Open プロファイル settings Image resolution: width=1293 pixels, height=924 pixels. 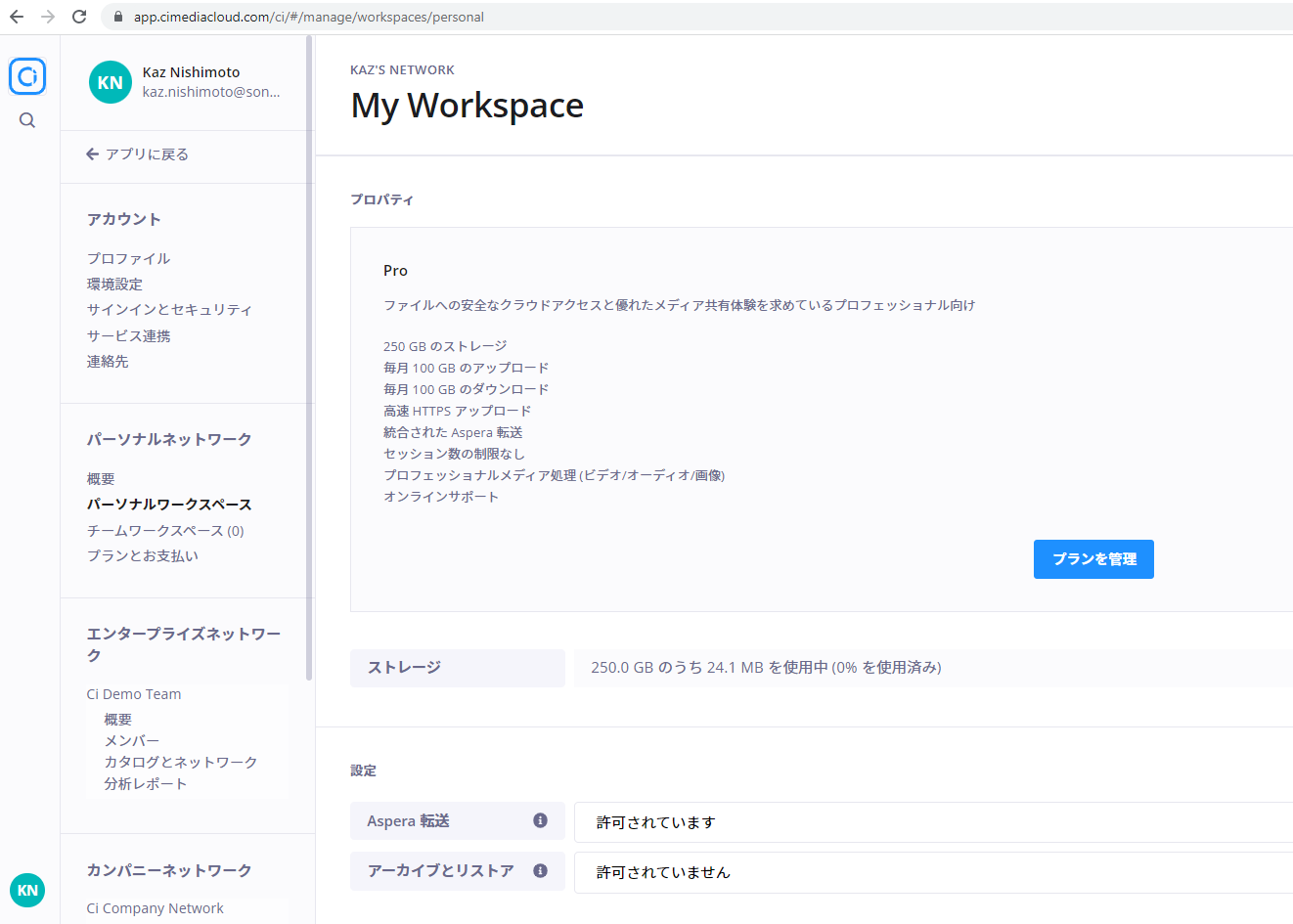pyautogui.click(x=128, y=258)
